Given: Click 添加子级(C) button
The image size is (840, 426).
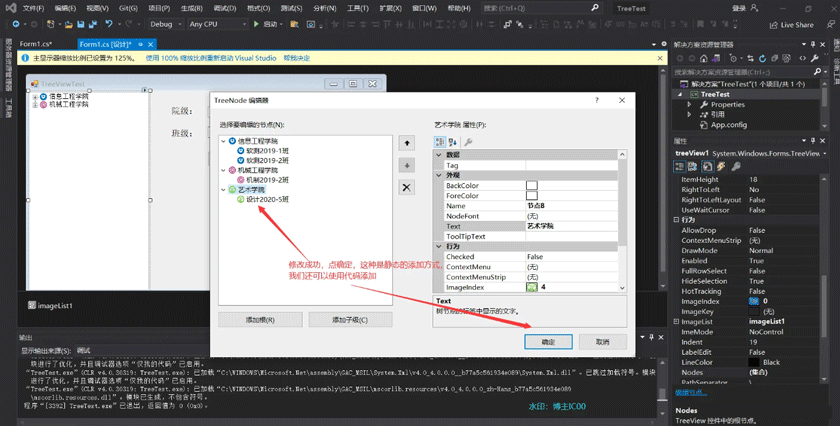Looking at the screenshot, I should [x=350, y=320].
